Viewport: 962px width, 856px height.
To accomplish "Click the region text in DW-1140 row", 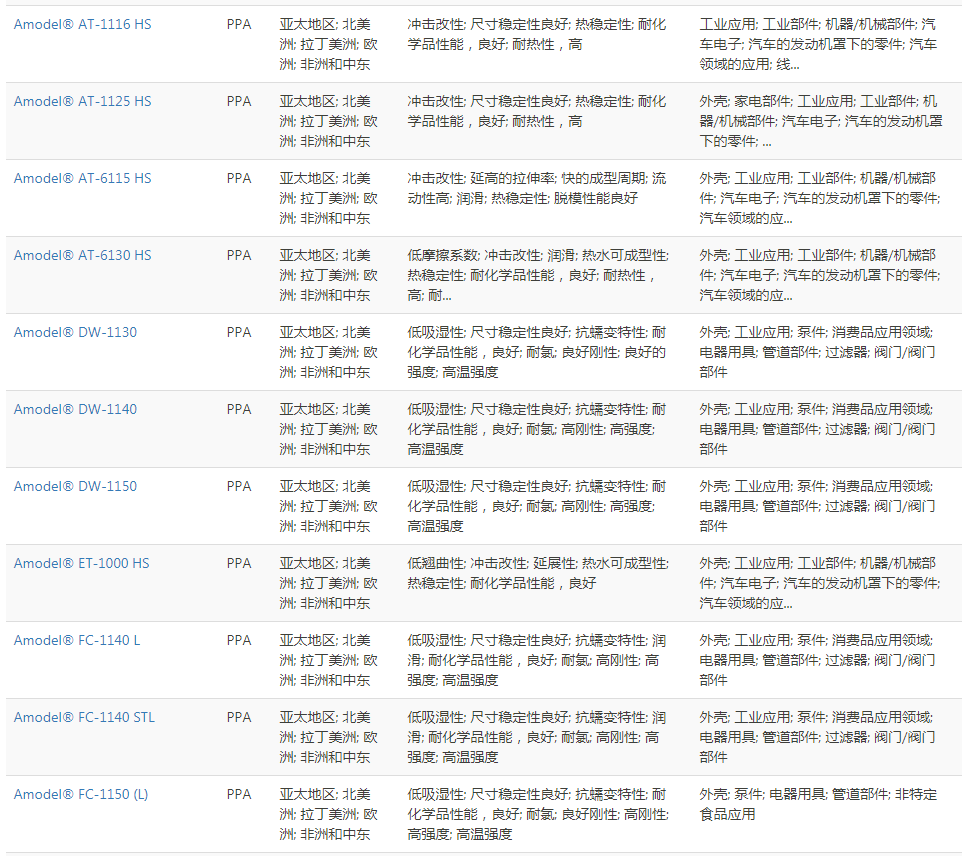I will pyautogui.click(x=329, y=429).
